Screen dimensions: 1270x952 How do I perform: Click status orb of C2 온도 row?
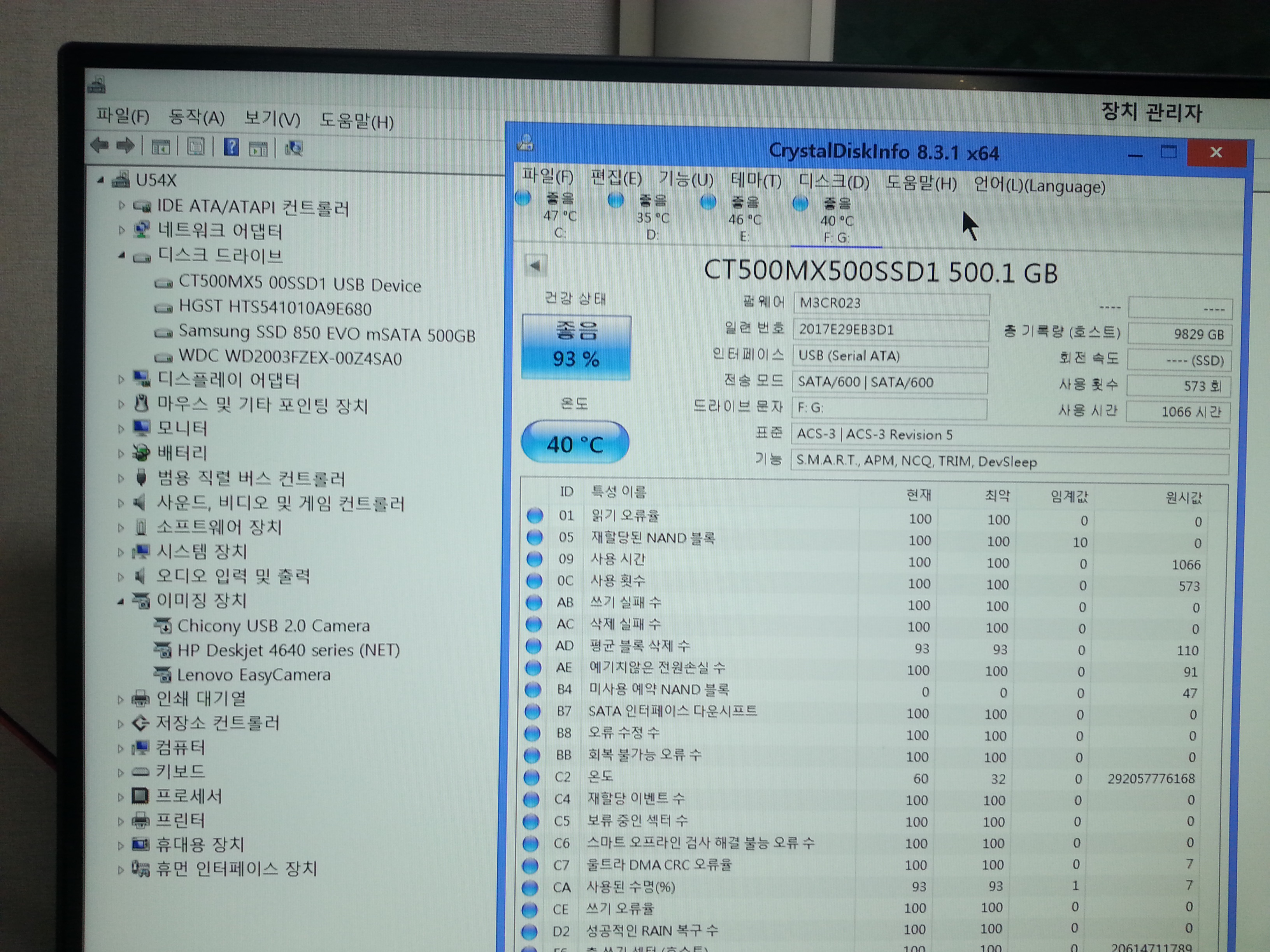click(532, 777)
